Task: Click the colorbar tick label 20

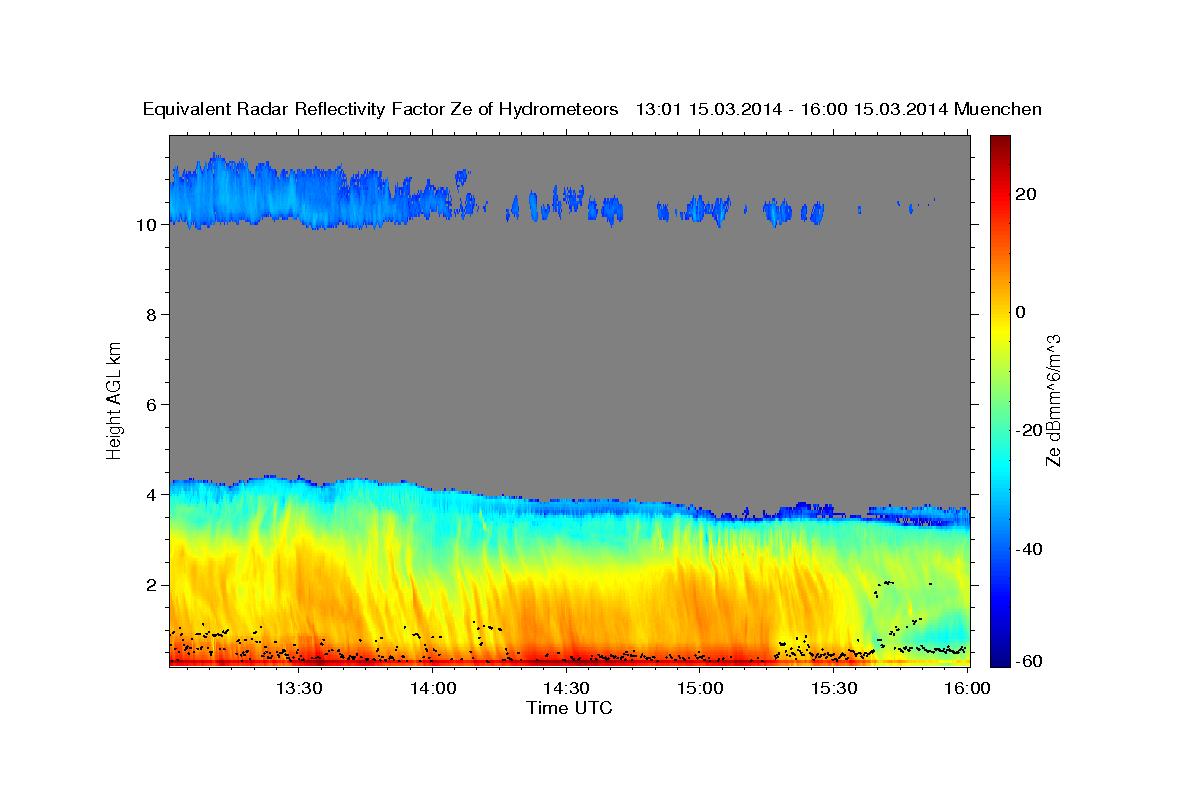Action: (1026, 194)
